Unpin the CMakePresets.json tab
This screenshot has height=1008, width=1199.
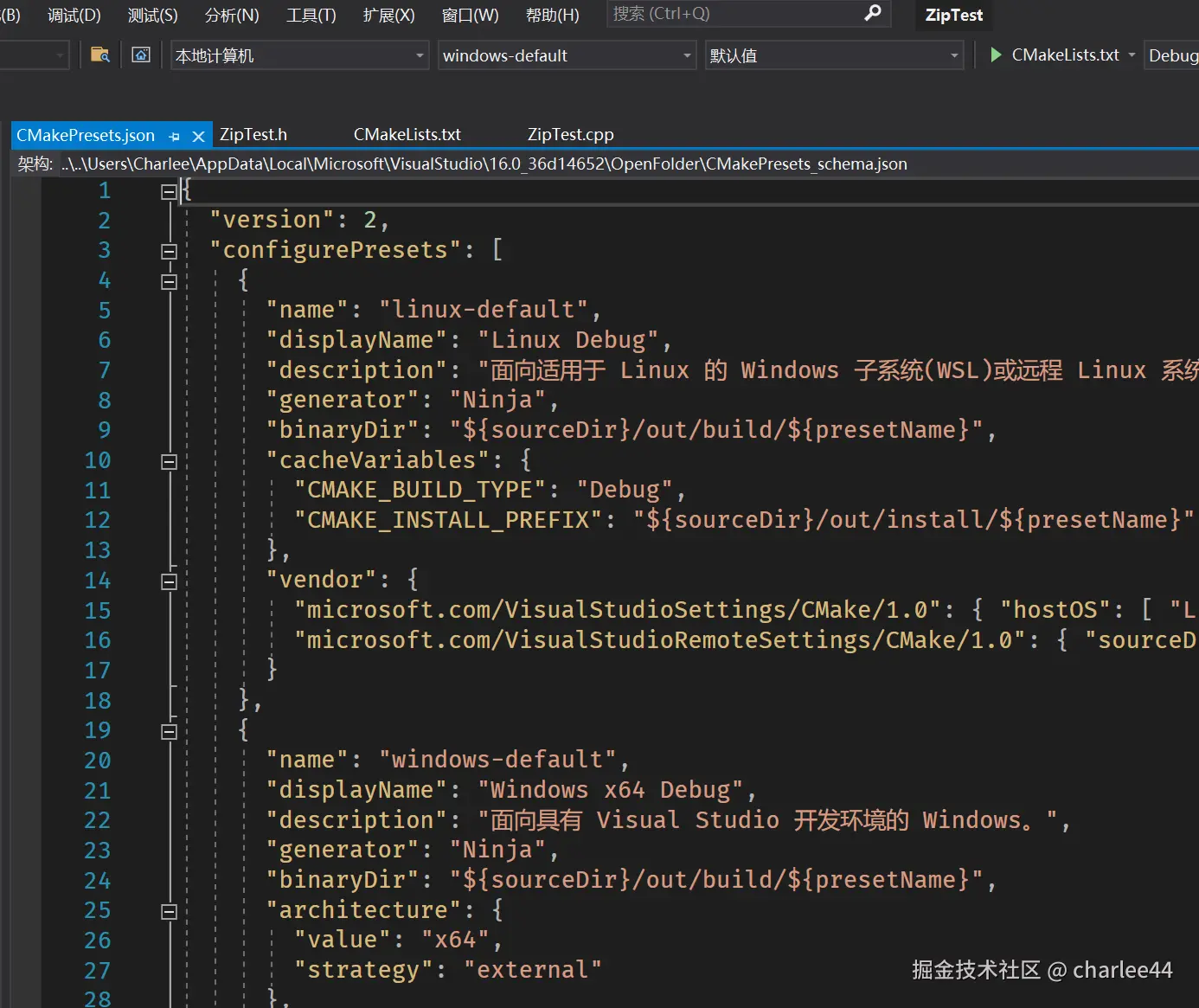click(174, 135)
